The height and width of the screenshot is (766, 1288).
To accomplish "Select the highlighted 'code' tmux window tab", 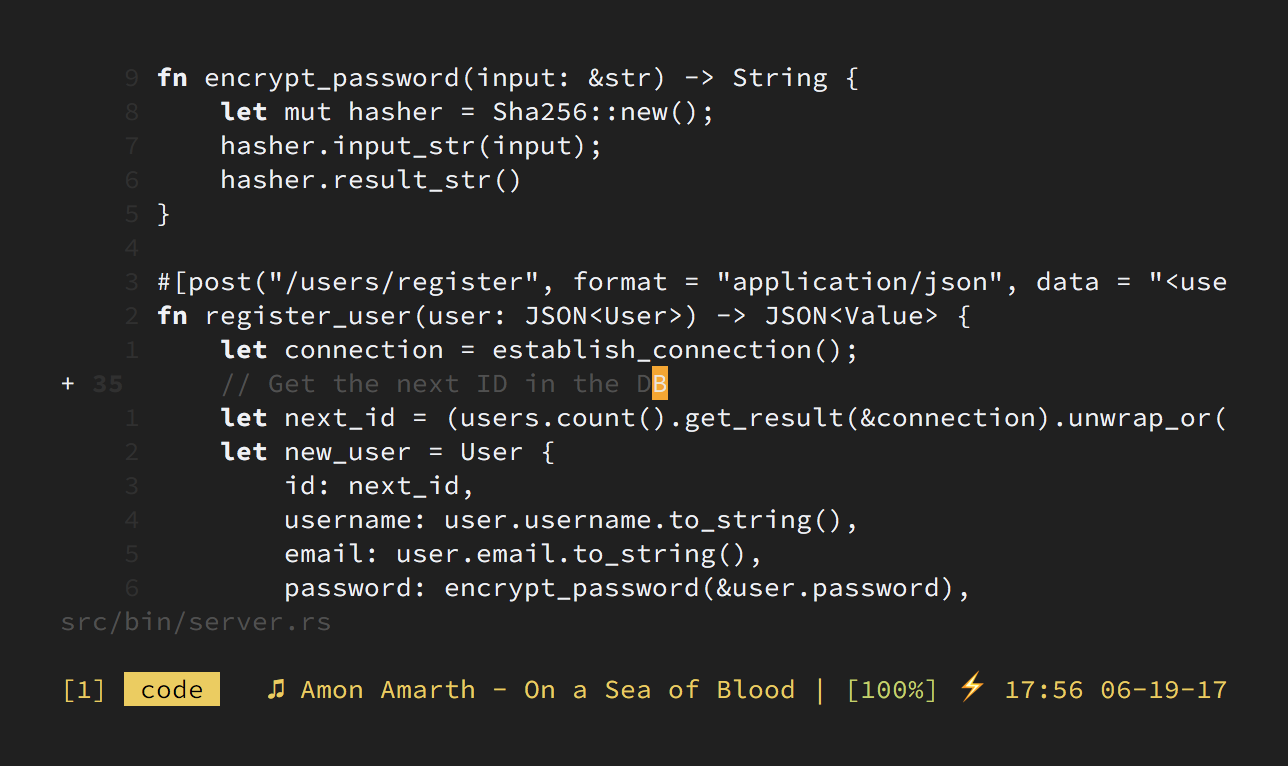I will coord(172,689).
